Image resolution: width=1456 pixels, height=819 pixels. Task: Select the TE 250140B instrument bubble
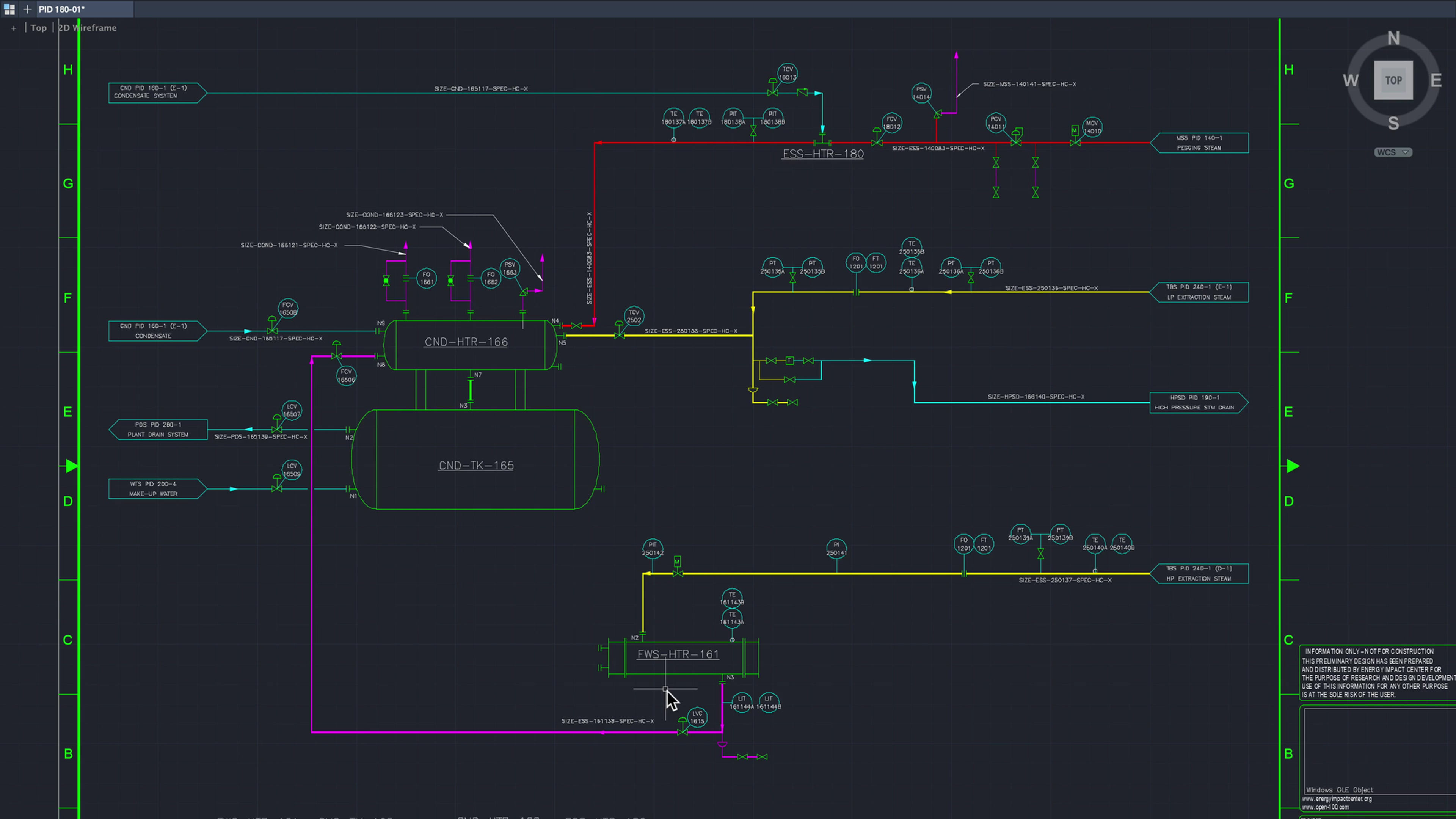coord(1122,544)
